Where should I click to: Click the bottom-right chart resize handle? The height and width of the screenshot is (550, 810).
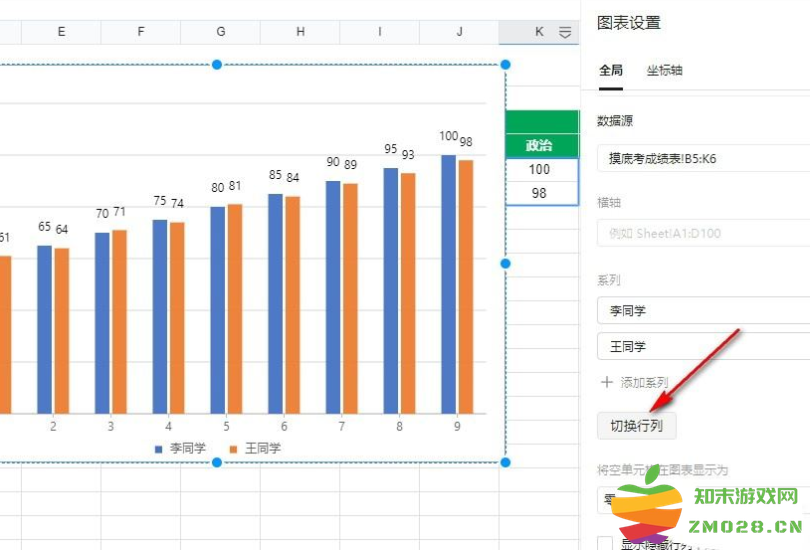point(505,462)
